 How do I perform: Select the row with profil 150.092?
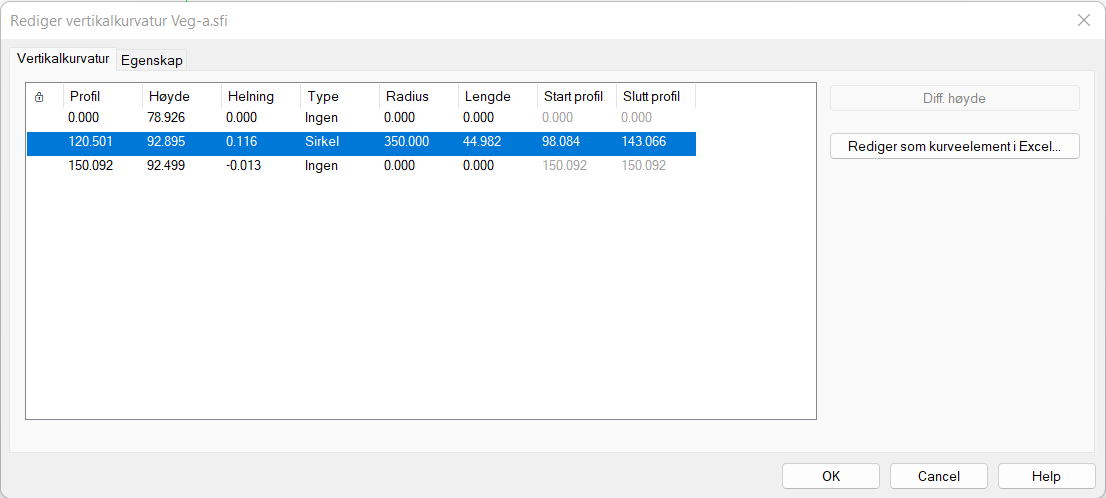[90, 166]
